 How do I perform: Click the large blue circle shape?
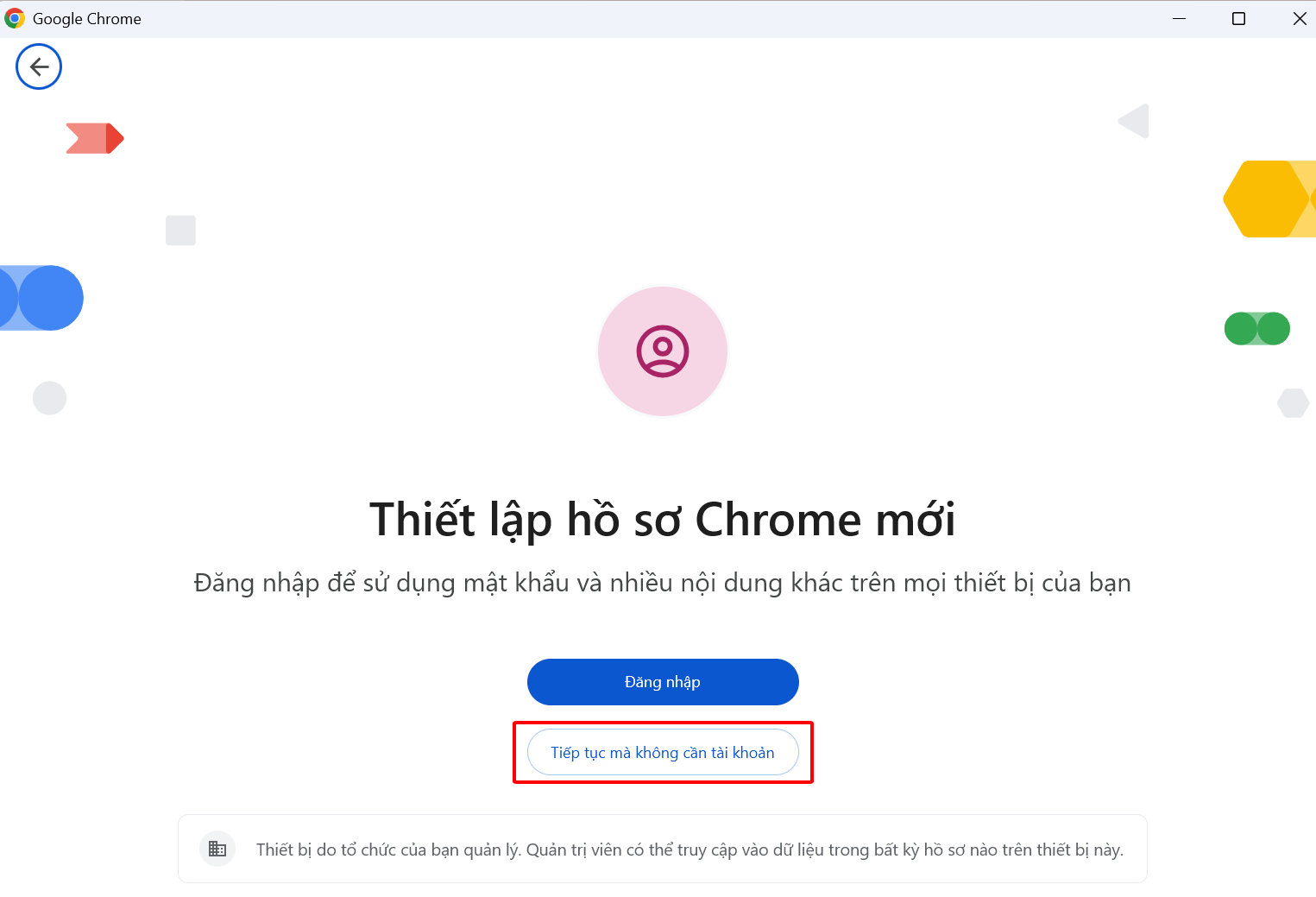click(x=49, y=298)
